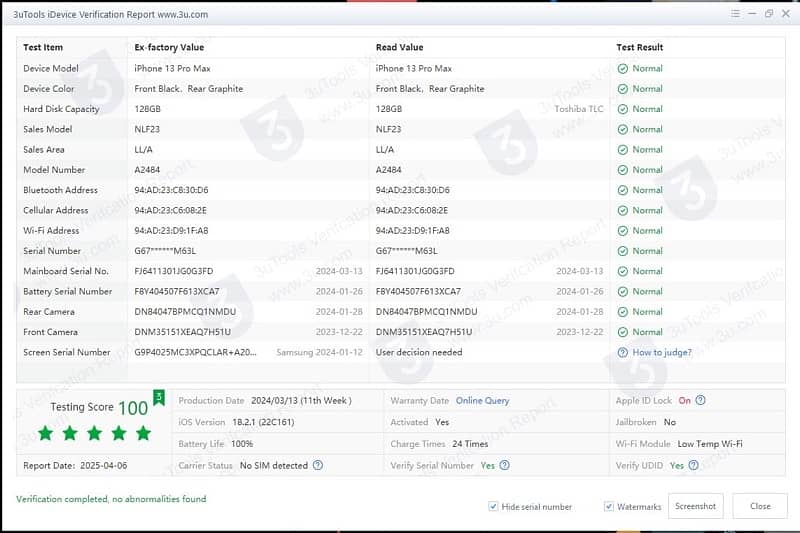
Task: Toggle the Hide serial number checkbox
Action: (493, 506)
